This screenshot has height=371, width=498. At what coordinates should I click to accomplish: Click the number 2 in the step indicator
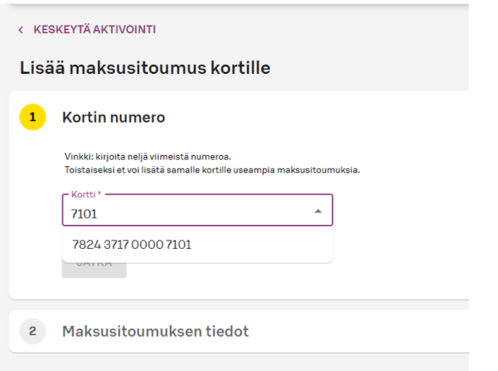tap(33, 331)
